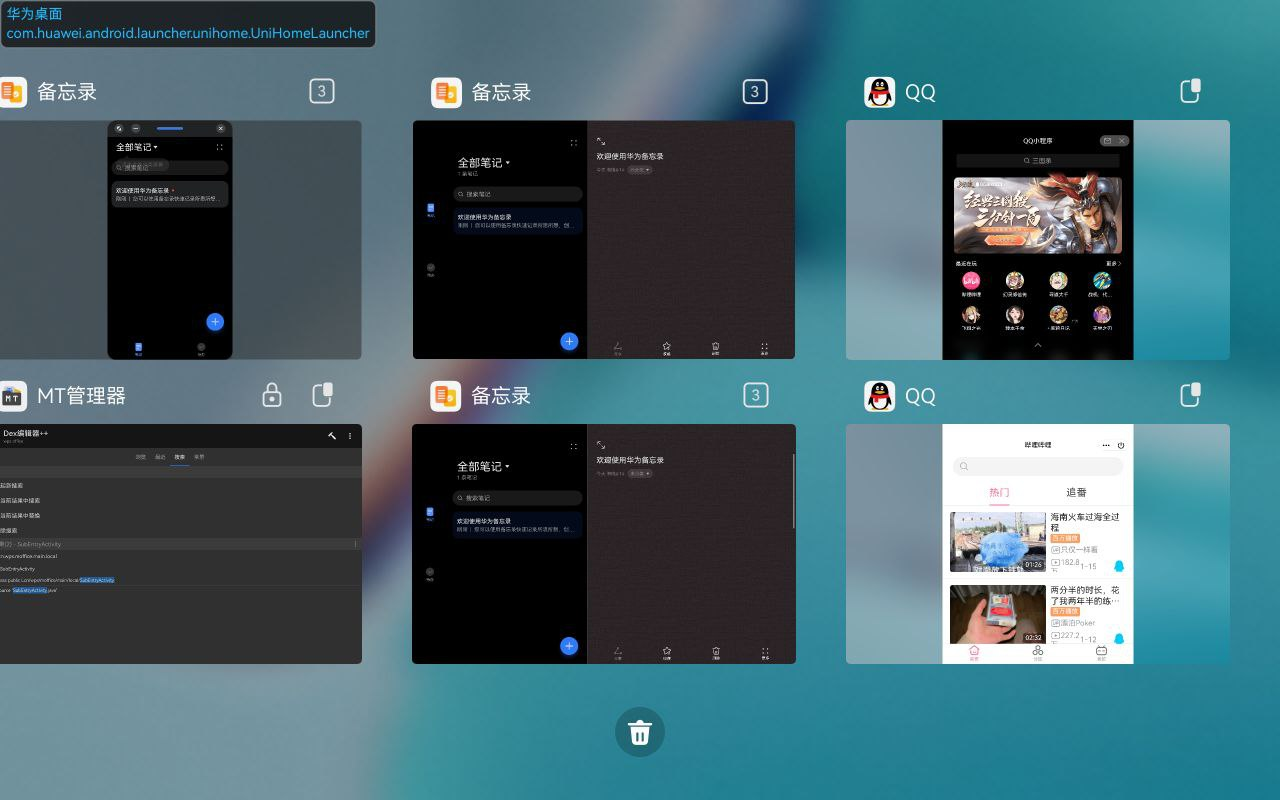This screenshot has width=1280, height=800.
Task: Tap the 备忘录 app icon on the lower-row card
Action: point(446,396)
